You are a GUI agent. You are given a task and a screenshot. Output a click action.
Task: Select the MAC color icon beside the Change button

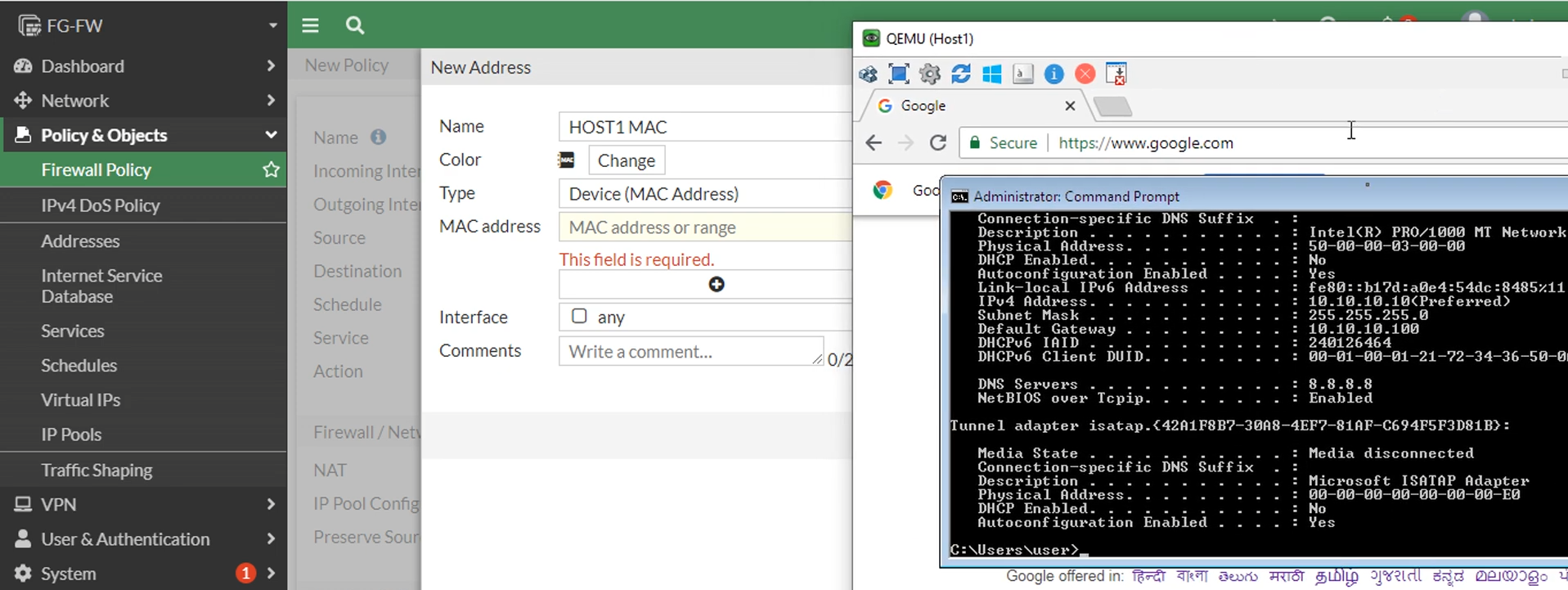(x=566, y=160)
